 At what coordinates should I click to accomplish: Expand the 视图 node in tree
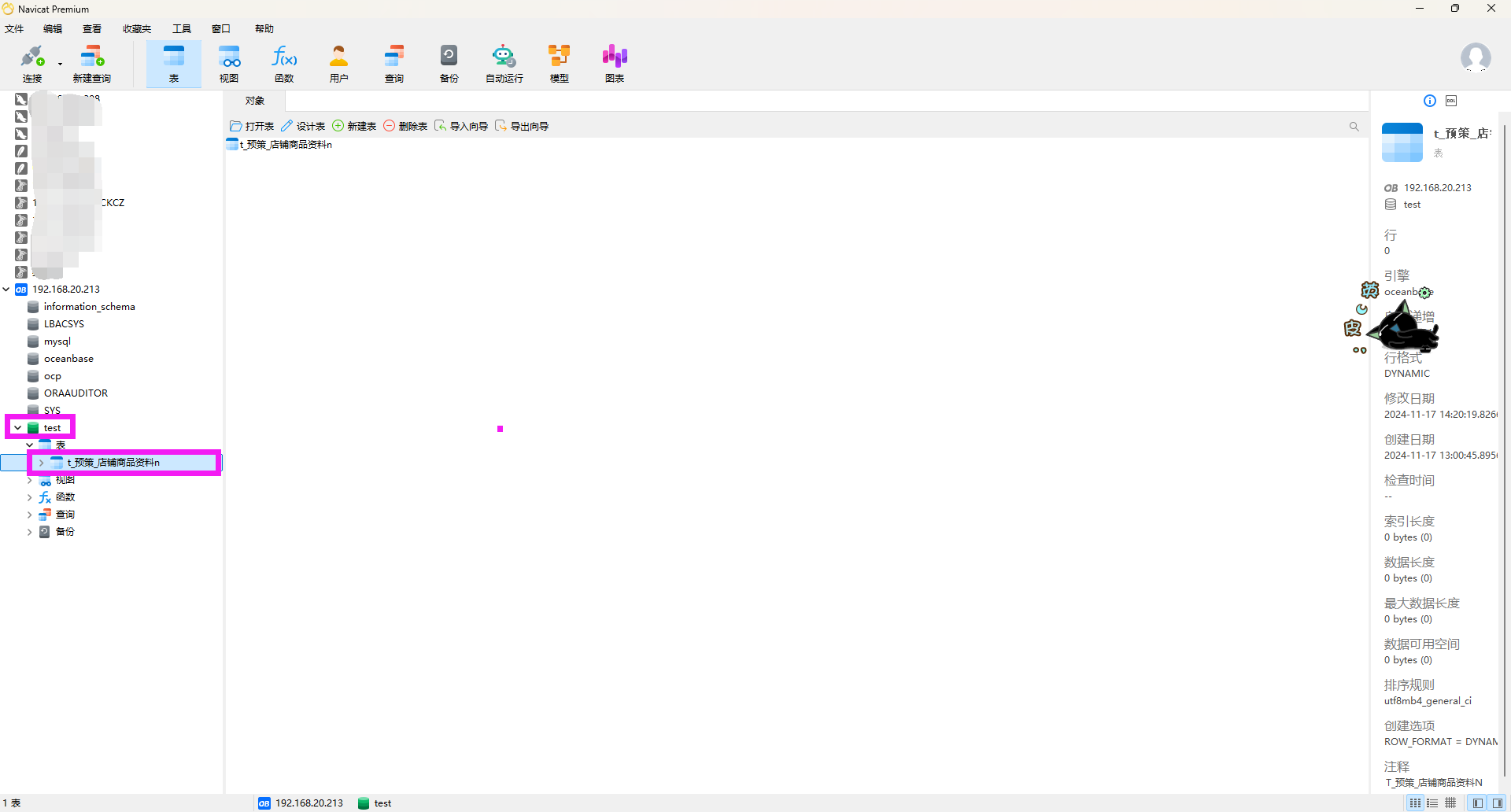29,480
